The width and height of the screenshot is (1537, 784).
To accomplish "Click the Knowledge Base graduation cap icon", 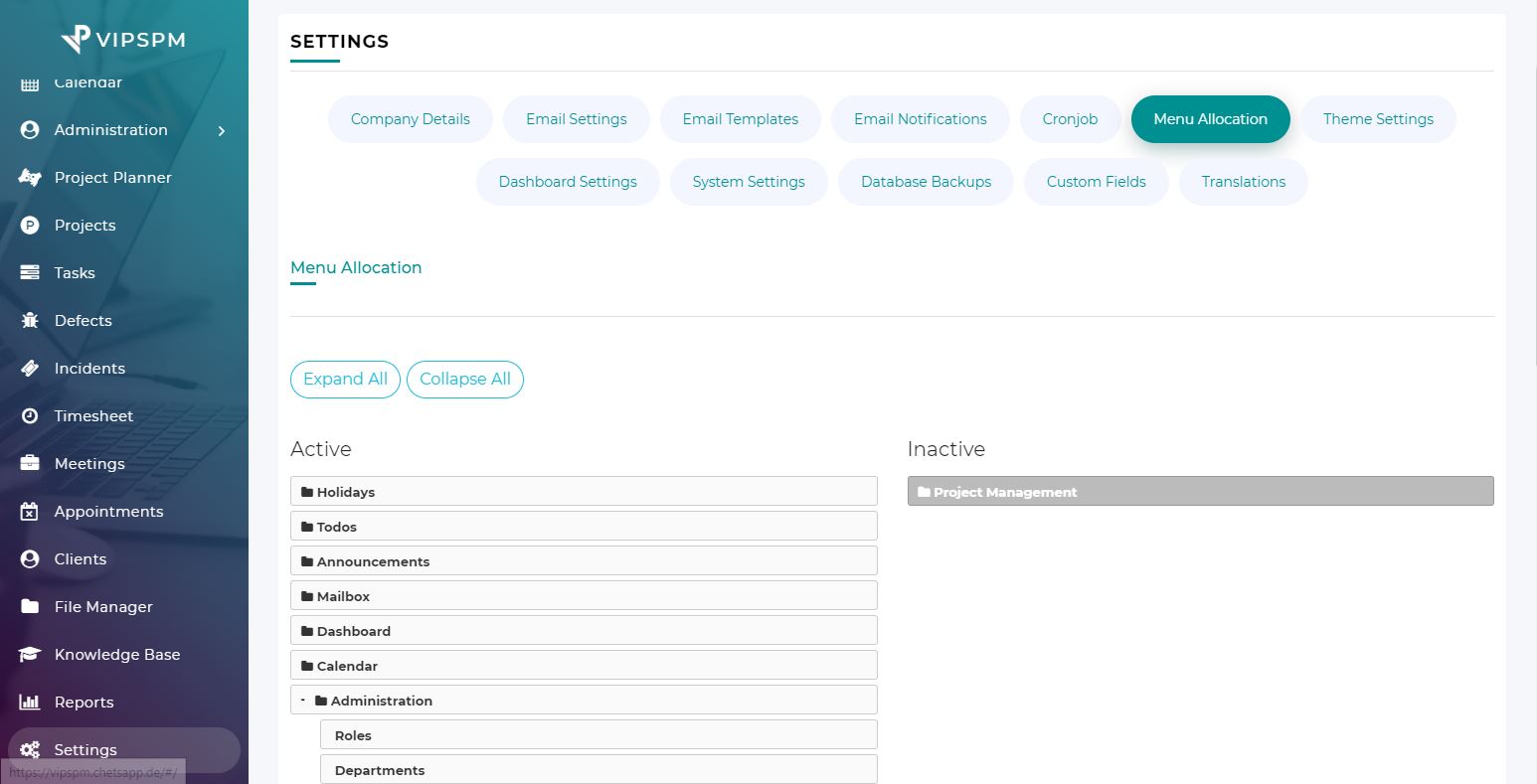I will pos(30,655).
